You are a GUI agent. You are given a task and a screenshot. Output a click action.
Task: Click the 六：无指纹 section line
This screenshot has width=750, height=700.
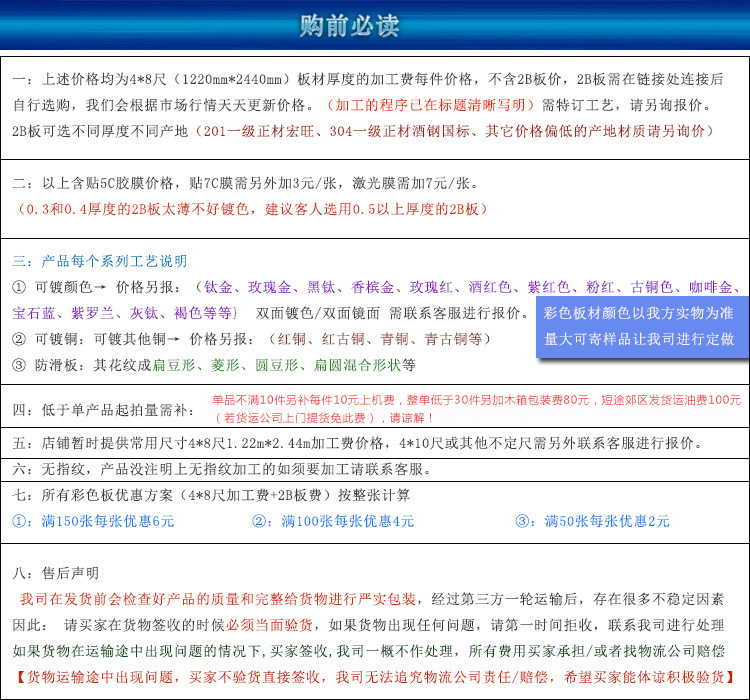coord(222,468)
